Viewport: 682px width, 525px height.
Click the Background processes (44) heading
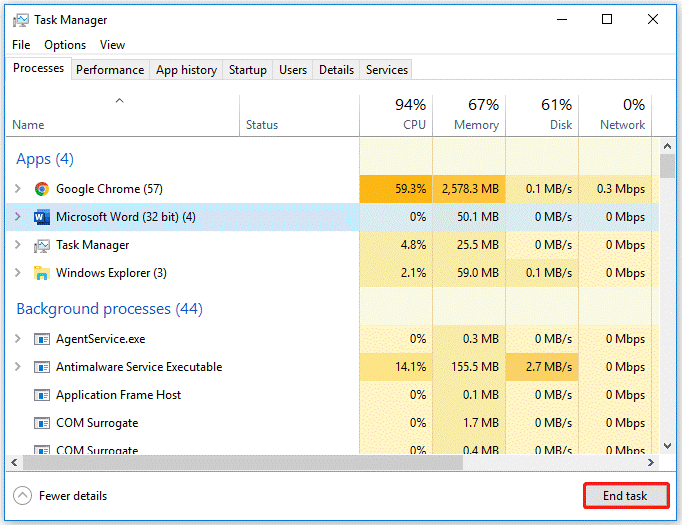coord(110,309)
